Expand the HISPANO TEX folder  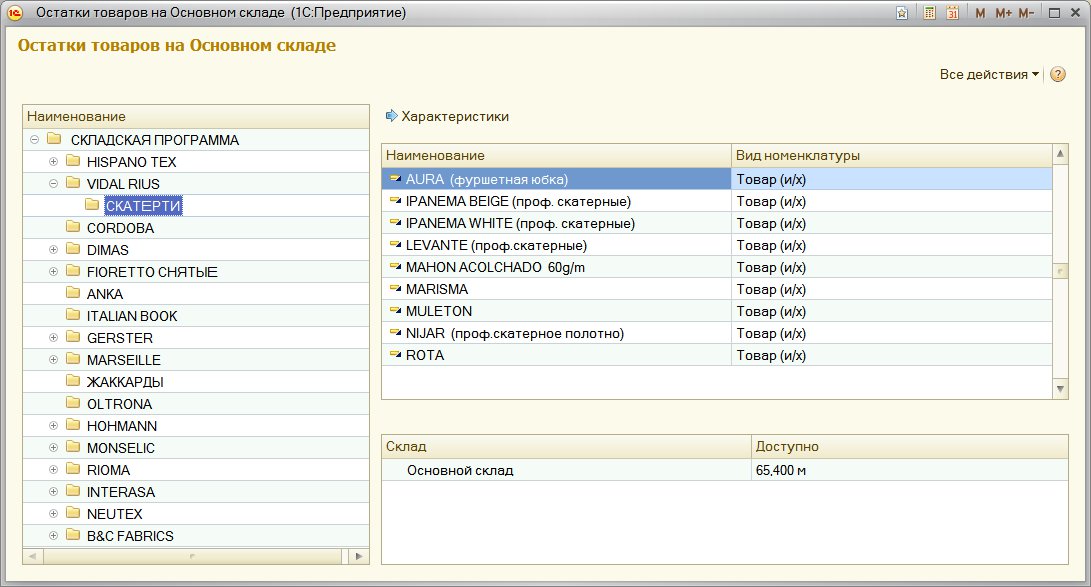53,161
